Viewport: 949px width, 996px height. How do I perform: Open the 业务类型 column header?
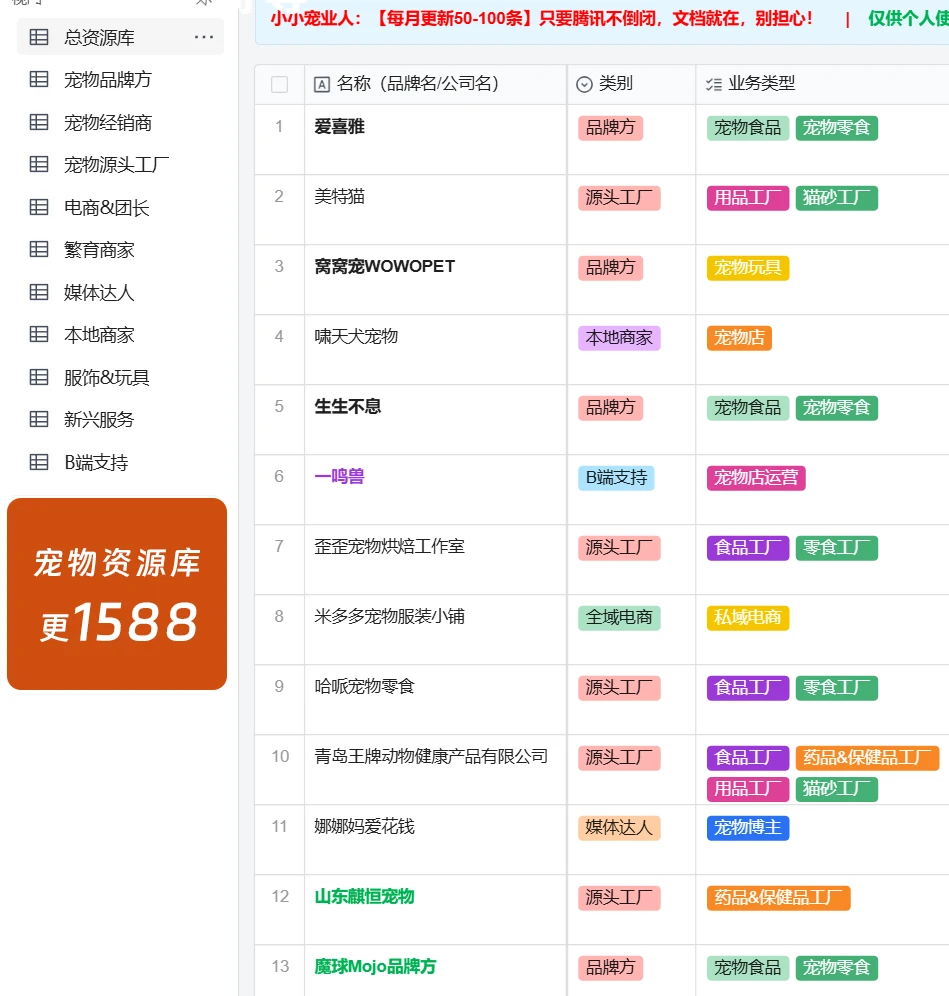point(823,84)
